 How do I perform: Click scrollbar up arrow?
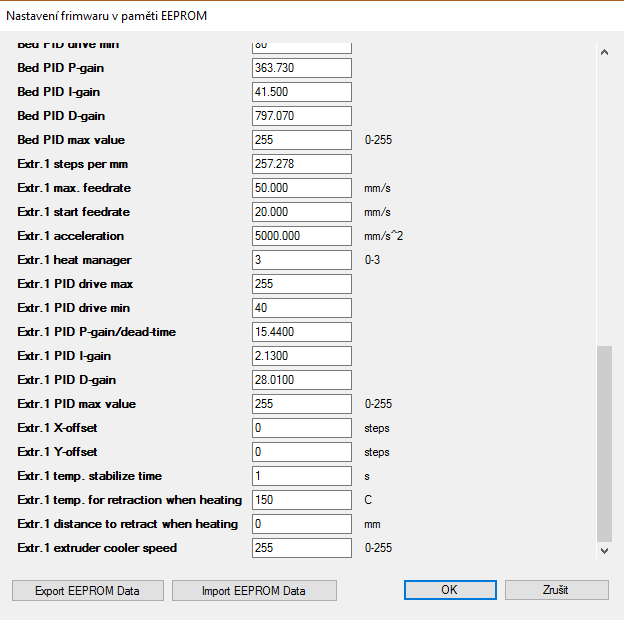[x=602, y=52]
